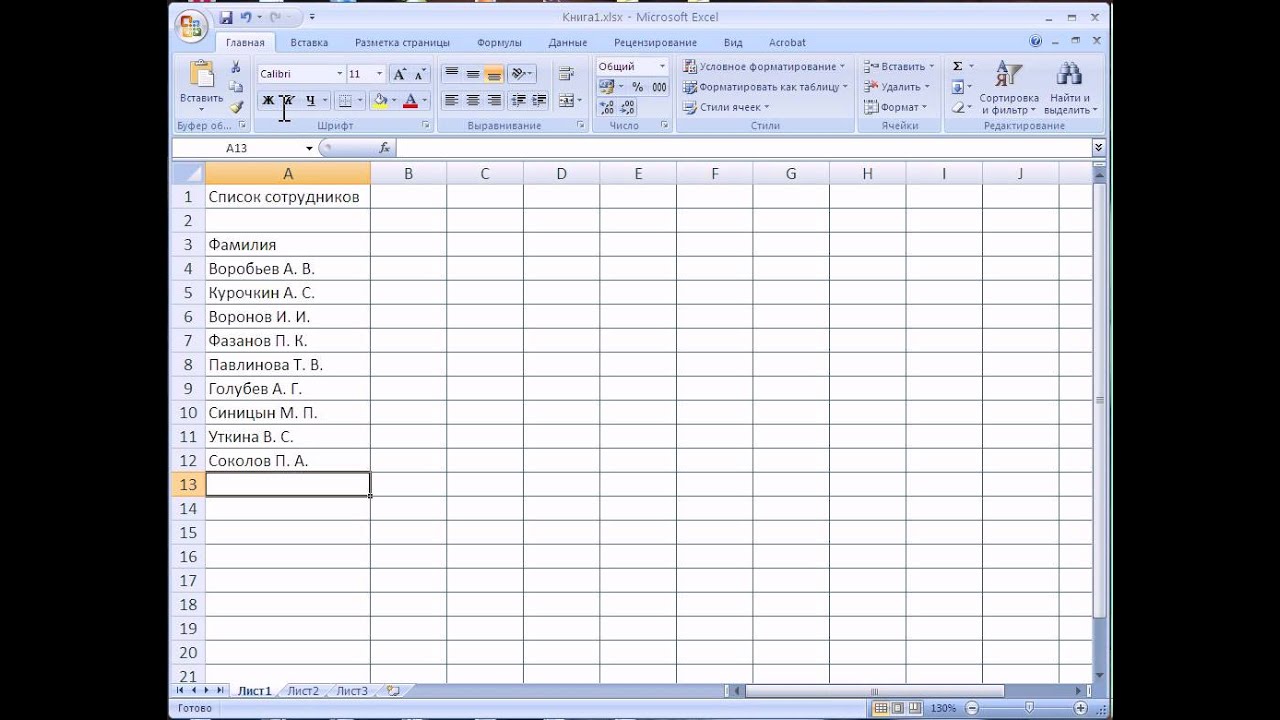The width and height of the screenshot is (1280, 720).
Task: Switch to sheet tab Лист2
Action: click(303, 691)
